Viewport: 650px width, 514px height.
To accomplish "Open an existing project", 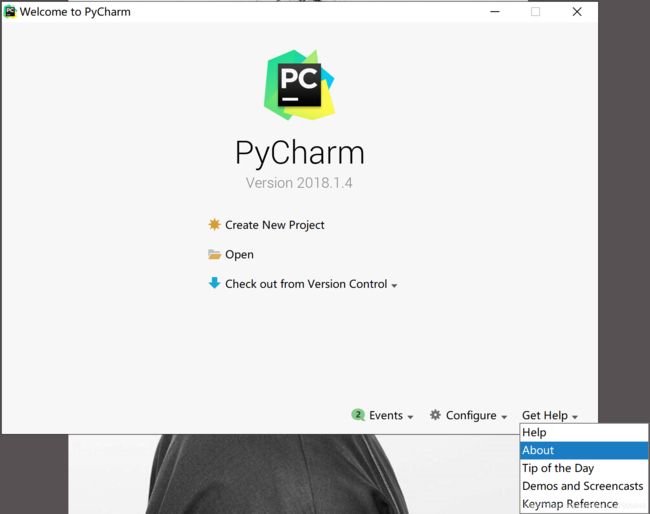I will (239, 255).
